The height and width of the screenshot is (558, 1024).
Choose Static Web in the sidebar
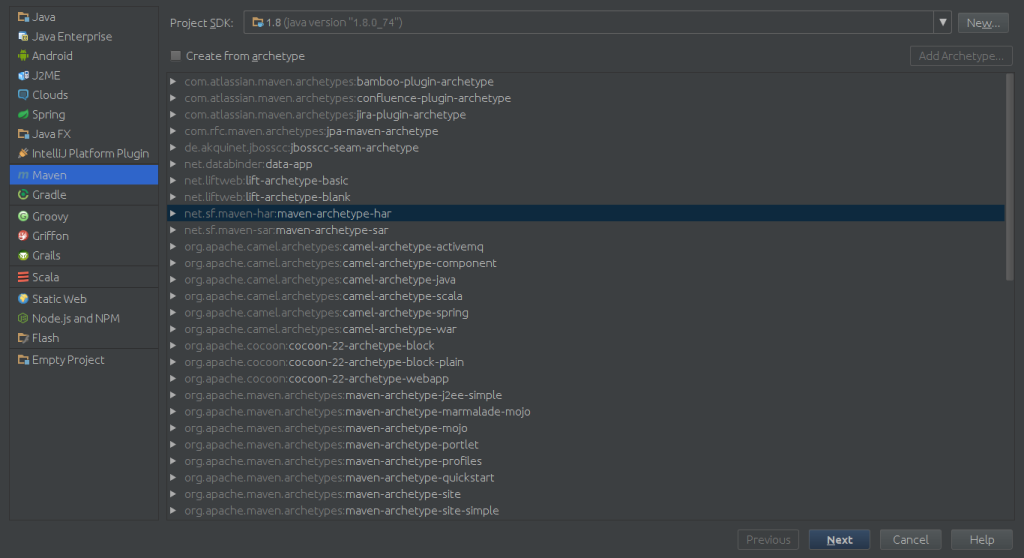[x=59, y=298]
